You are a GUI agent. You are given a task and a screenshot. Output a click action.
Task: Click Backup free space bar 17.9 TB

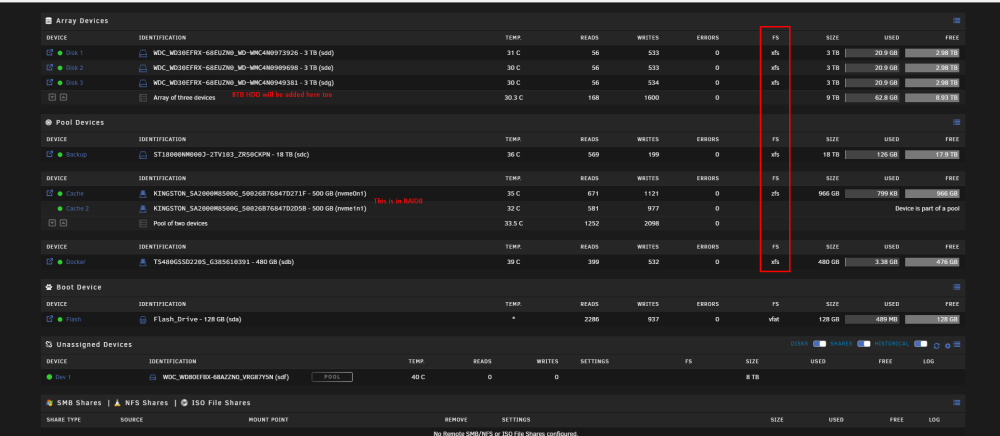[932, 154]
